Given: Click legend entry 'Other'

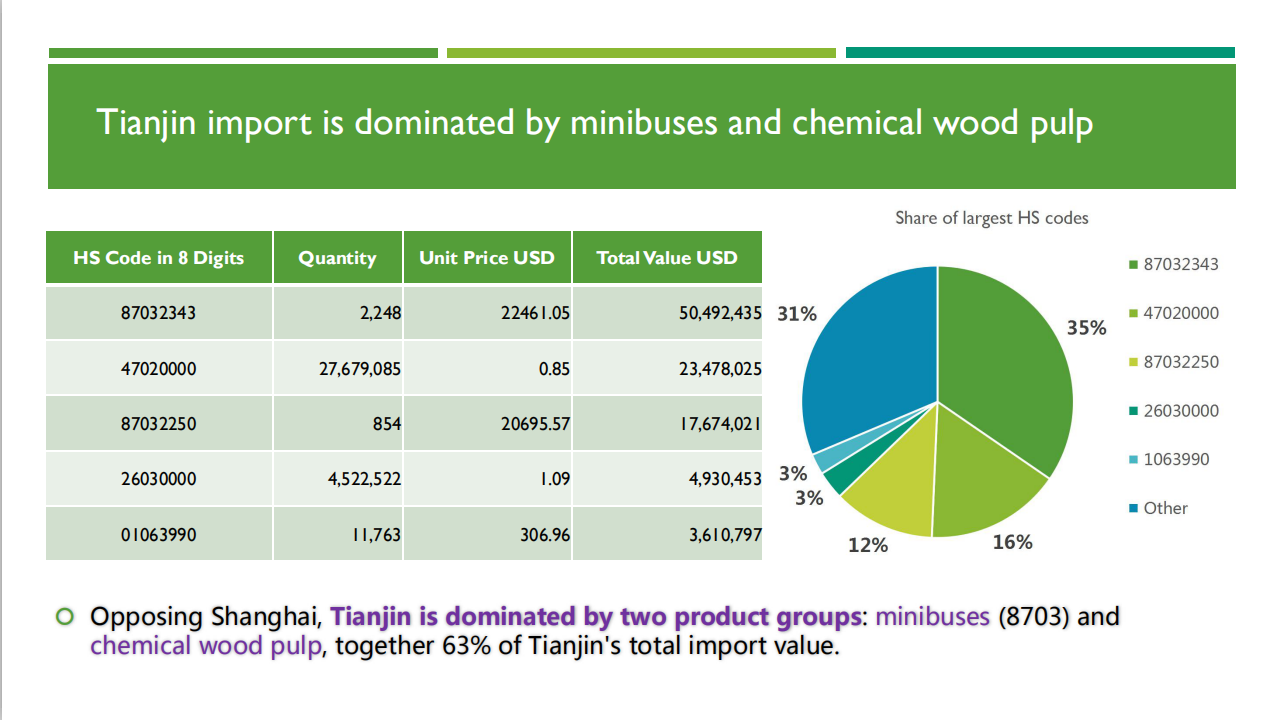Looking at the screenshot, I should (x=1158, y=508).
